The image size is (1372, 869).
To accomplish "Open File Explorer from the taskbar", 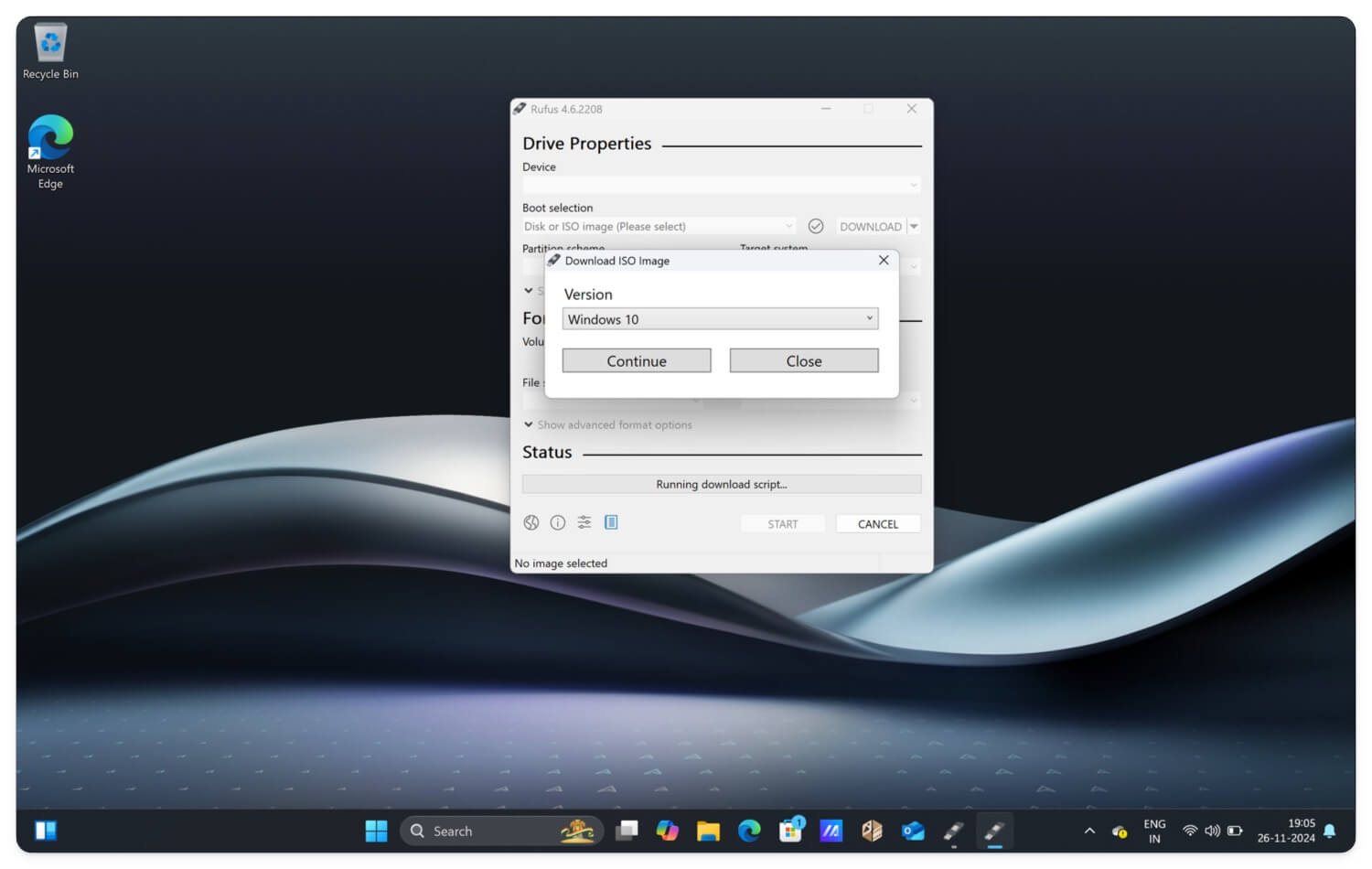I will 708,831.
